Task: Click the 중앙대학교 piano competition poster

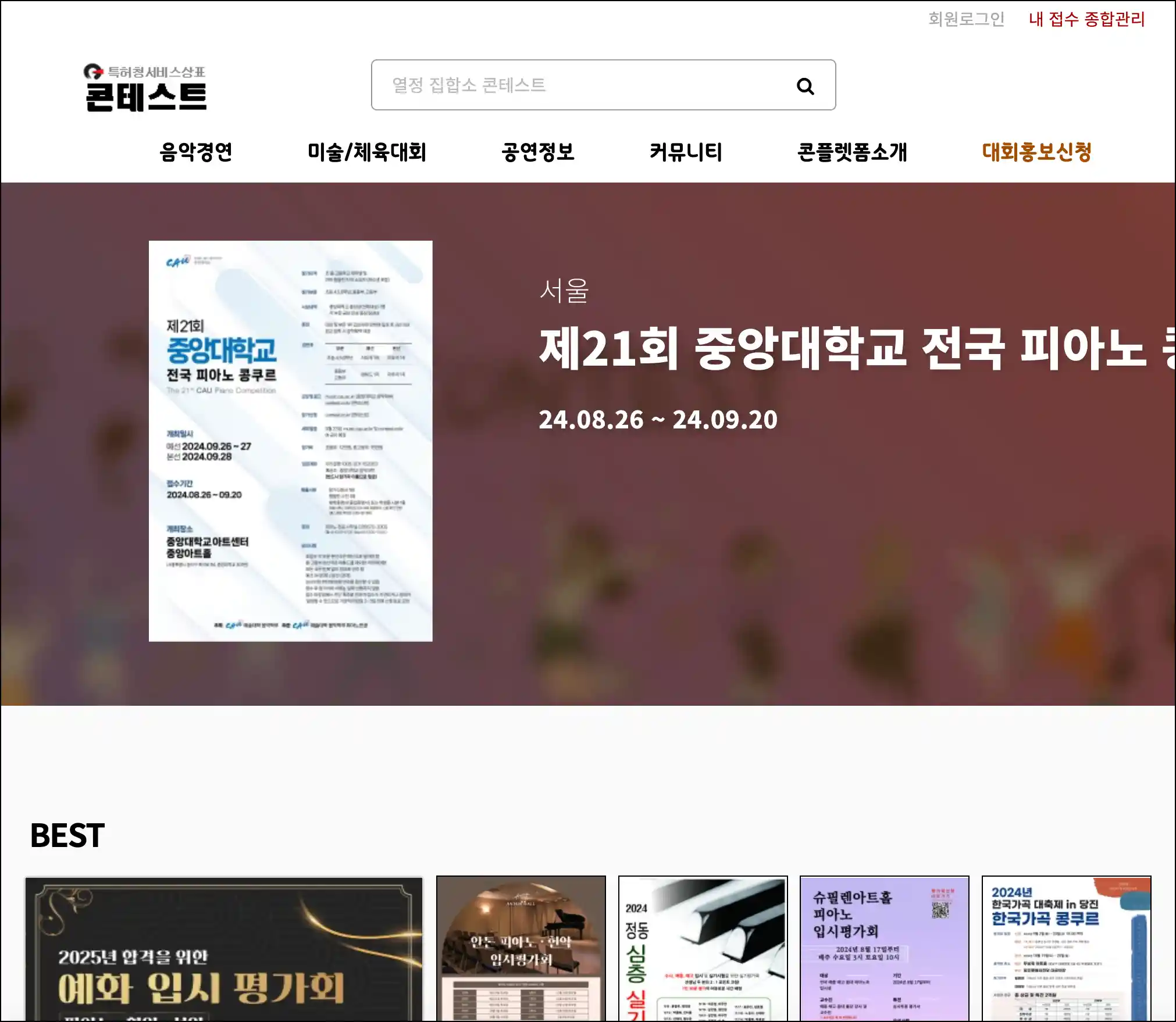Action: pos(290,441)
